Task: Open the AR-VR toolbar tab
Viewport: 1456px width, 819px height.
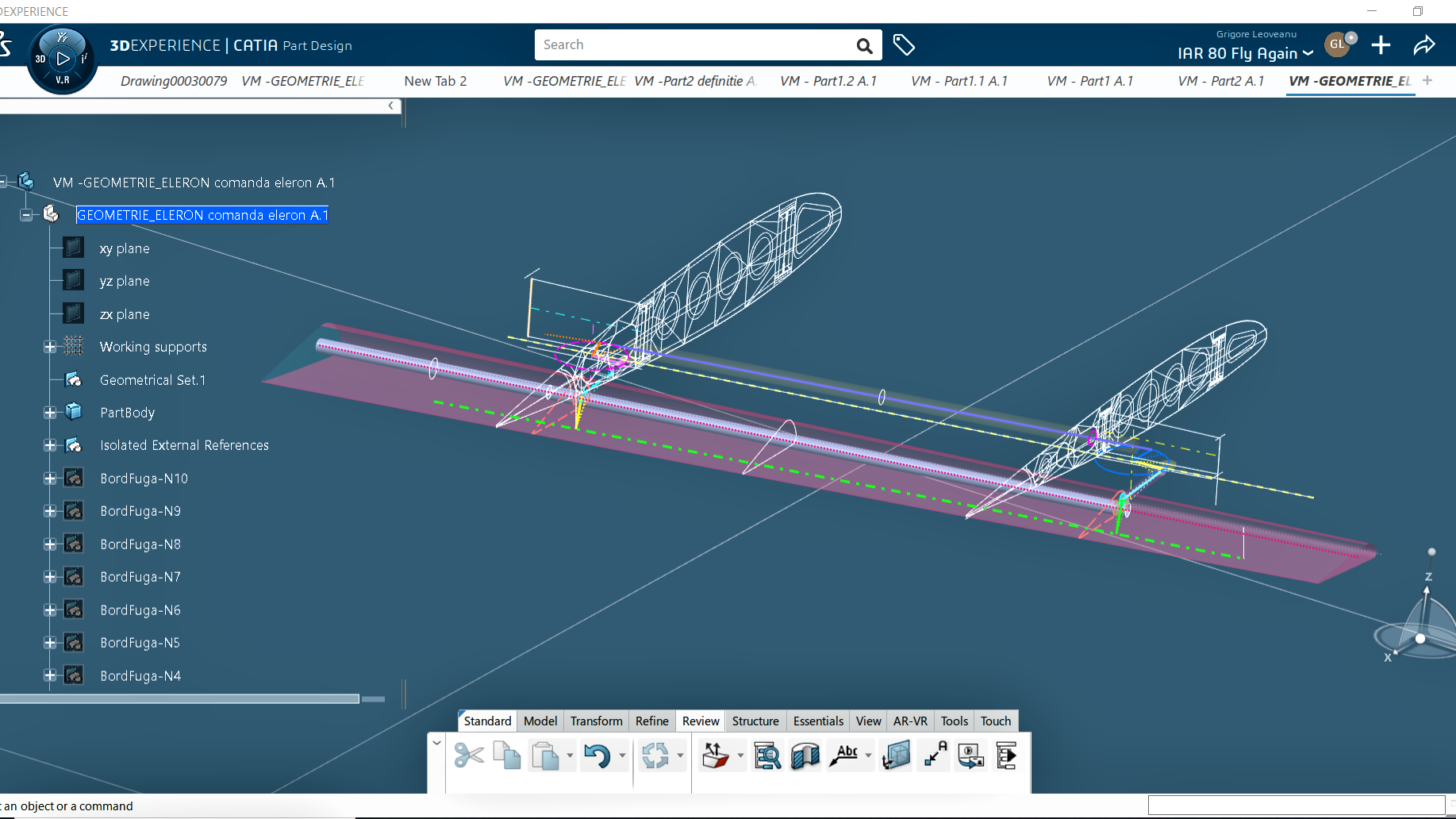Action: pos(910,721)
